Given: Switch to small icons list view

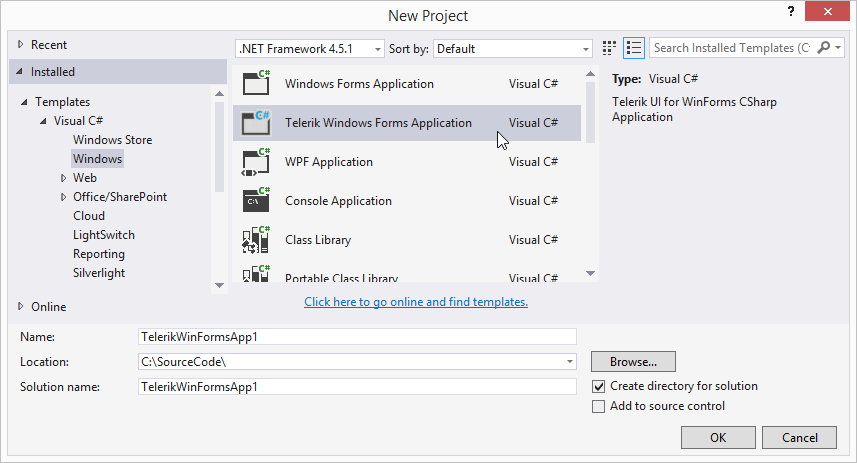Looking at the screenshot, I should 634,48.
